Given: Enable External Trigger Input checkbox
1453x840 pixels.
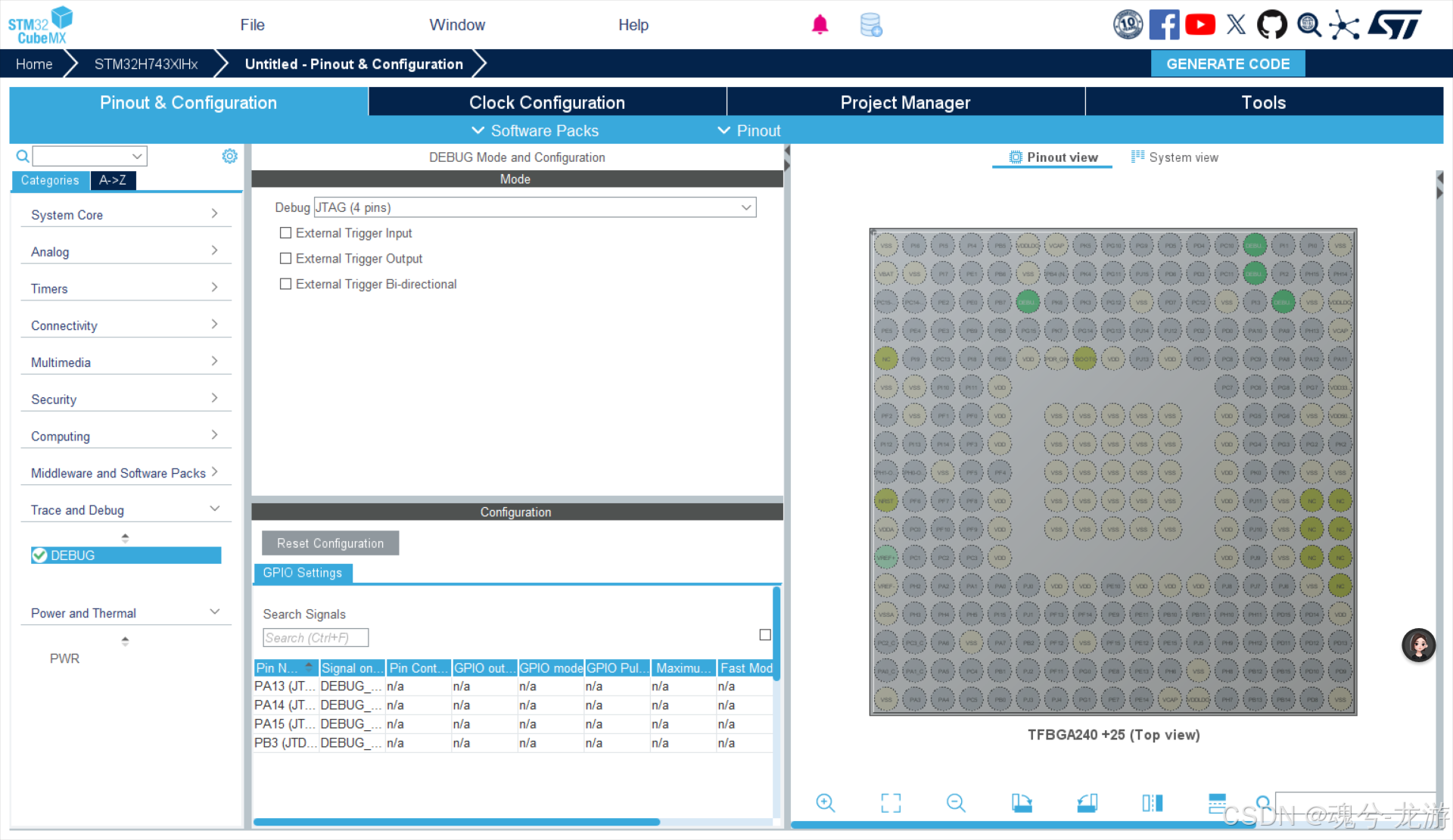Looking at the screenshot, I should pos(285,233).
